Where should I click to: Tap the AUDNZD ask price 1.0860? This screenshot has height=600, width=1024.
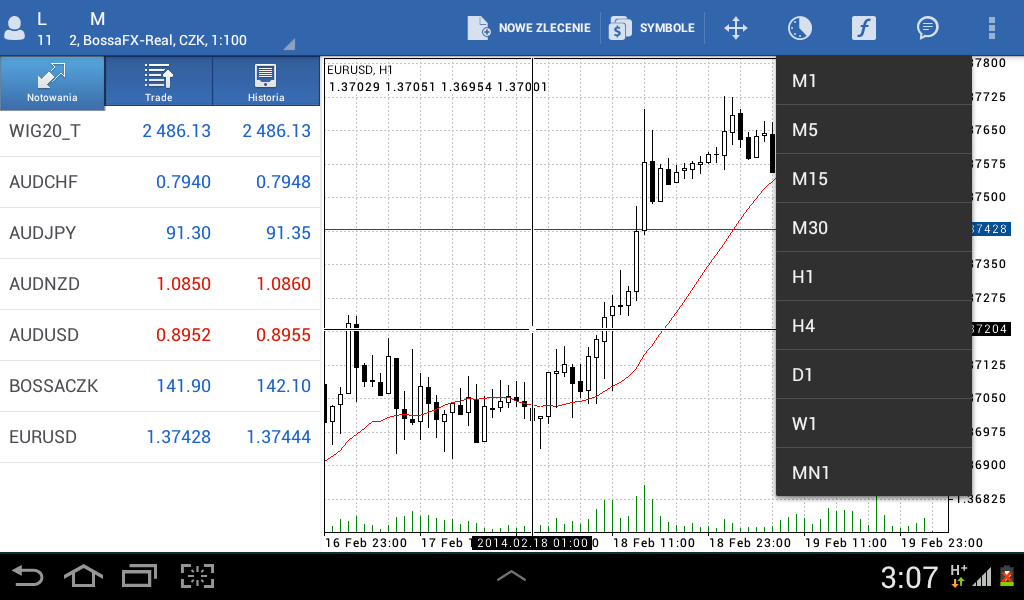pyautogui.click(x=283, y=284)
